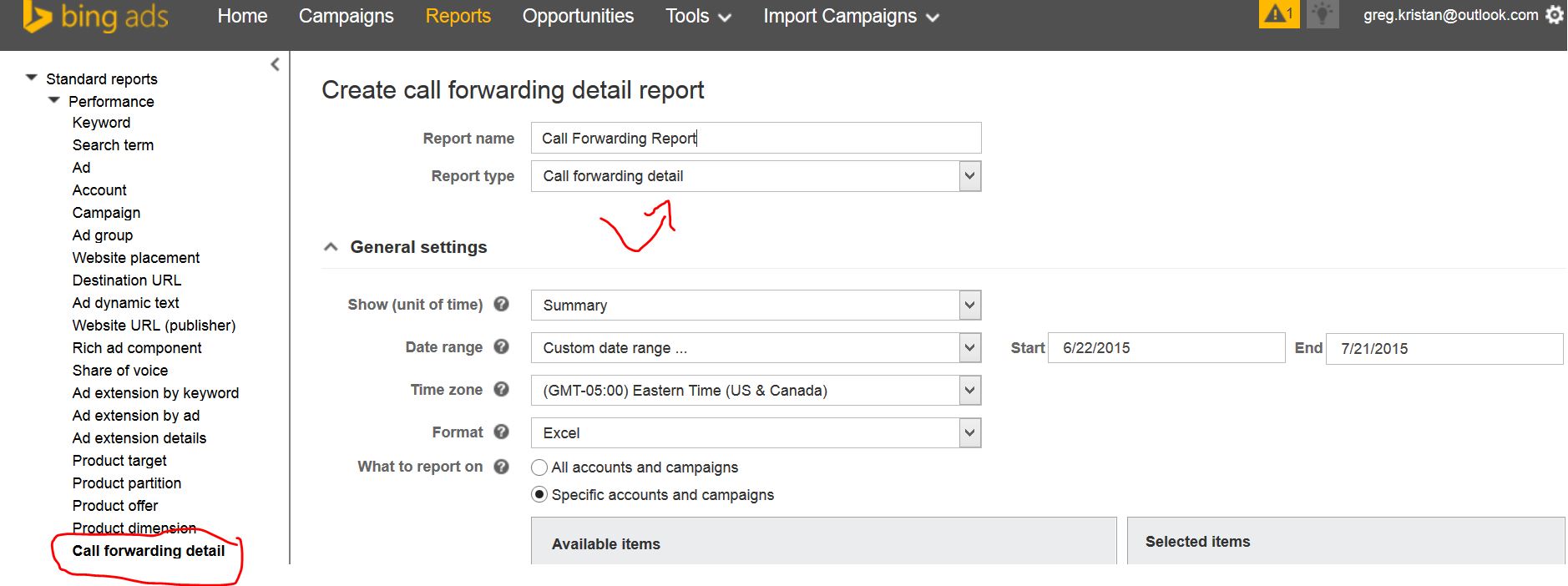Select the Ad group report
The height and width of the screenshot is (586, 1568).
(103, 235)
